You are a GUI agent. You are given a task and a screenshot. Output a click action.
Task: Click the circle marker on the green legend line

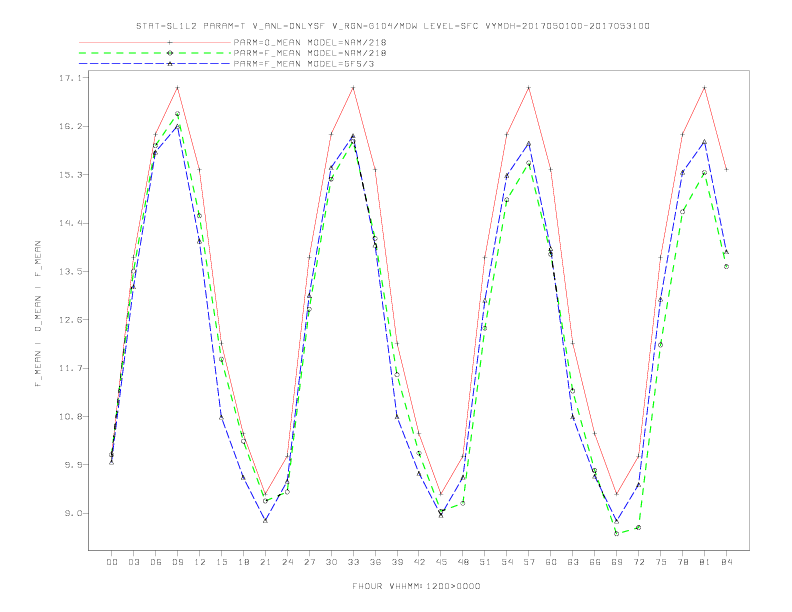point(170,53)
